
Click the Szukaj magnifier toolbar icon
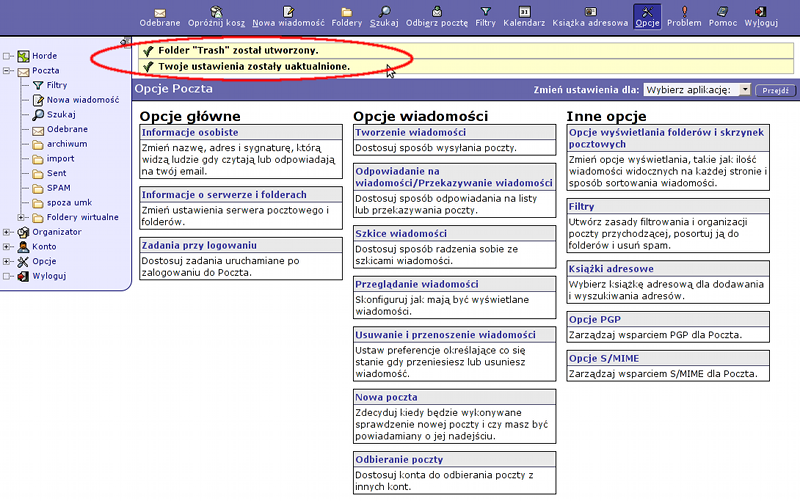(x=384, y=12)
